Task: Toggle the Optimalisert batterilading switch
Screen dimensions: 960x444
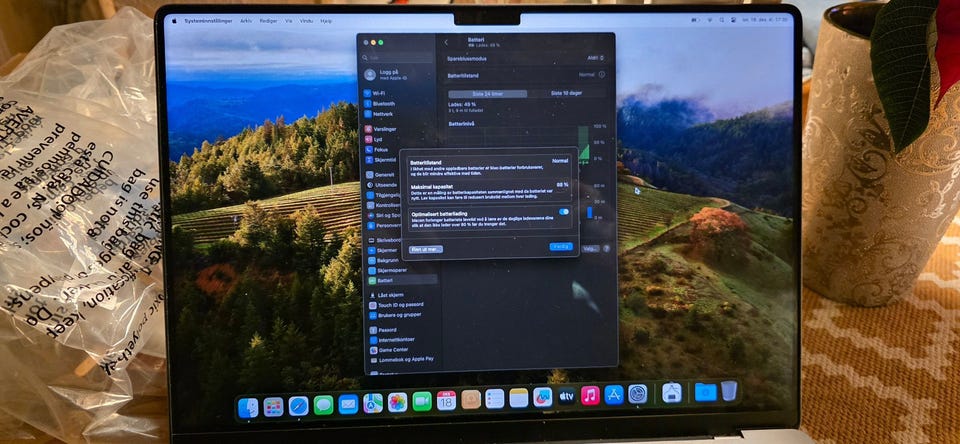Action: coord(564,212)
